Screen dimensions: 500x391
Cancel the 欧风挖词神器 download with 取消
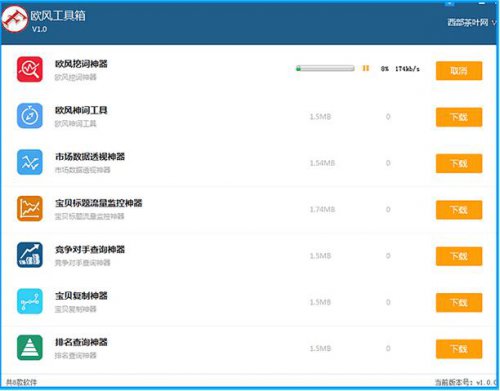[x=459, y=71]
